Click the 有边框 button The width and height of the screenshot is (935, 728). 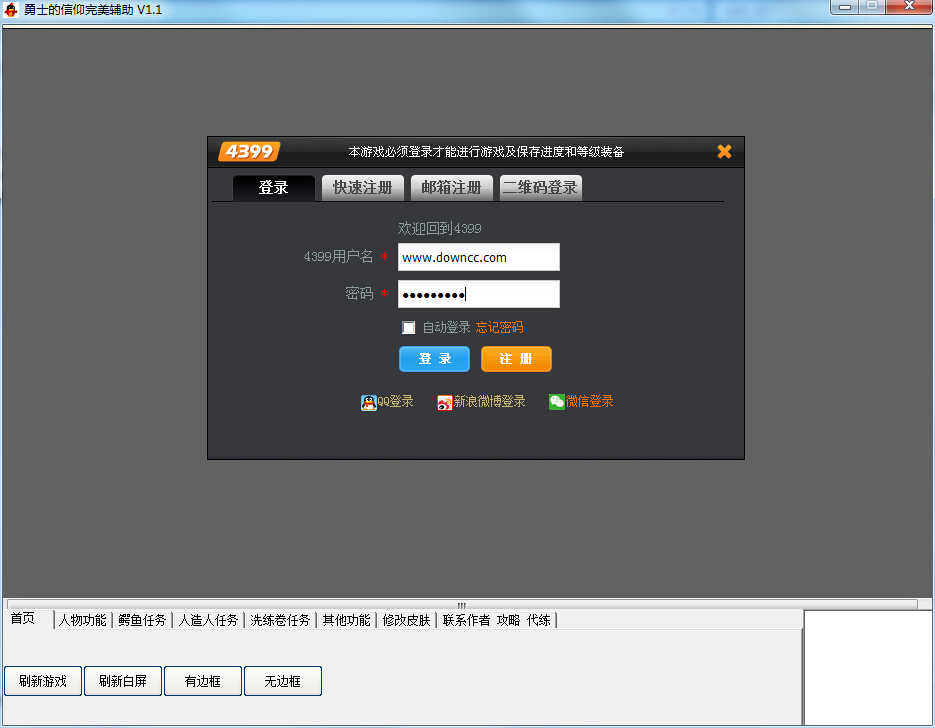[x=203, y=681]
